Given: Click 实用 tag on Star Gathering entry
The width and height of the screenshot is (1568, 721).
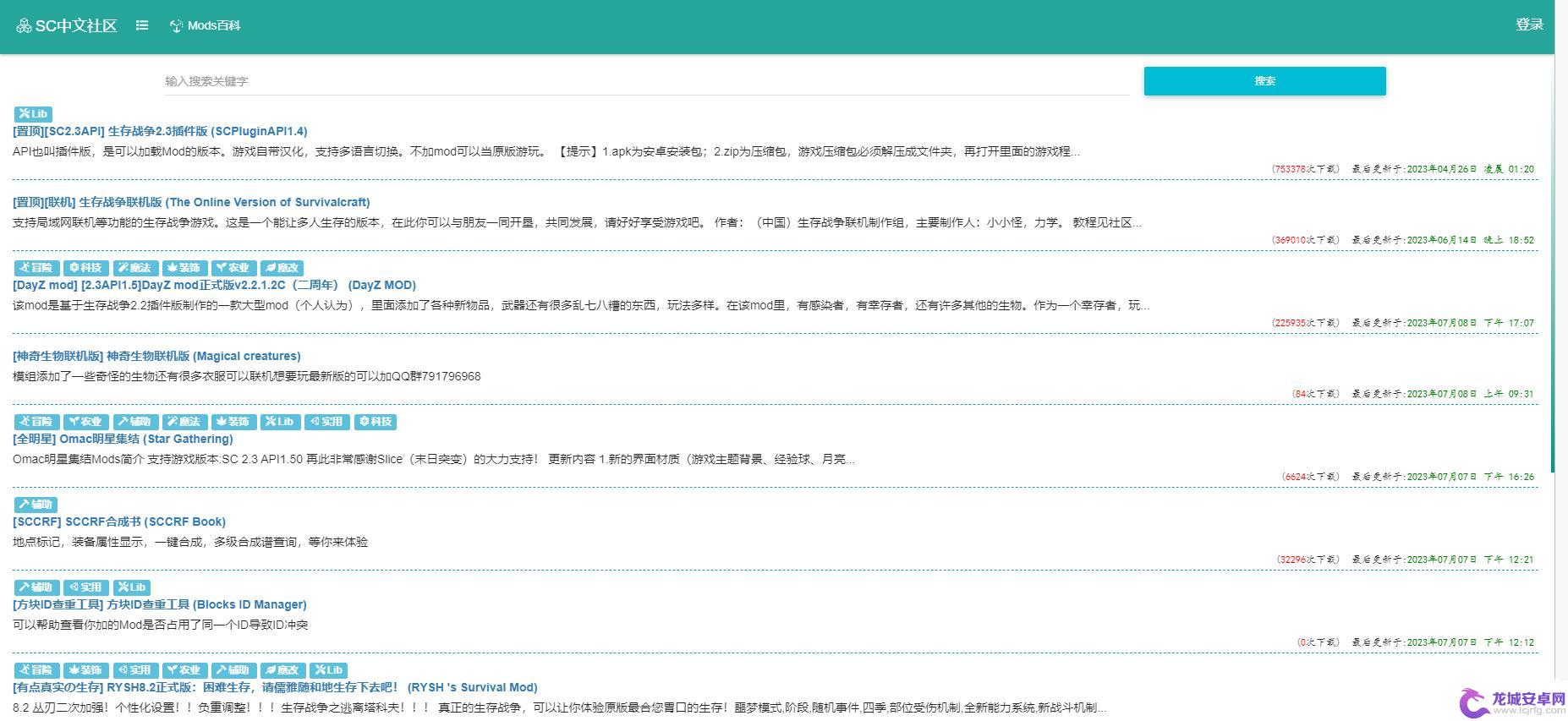Looking at the screenshot, I should [326, 422].
